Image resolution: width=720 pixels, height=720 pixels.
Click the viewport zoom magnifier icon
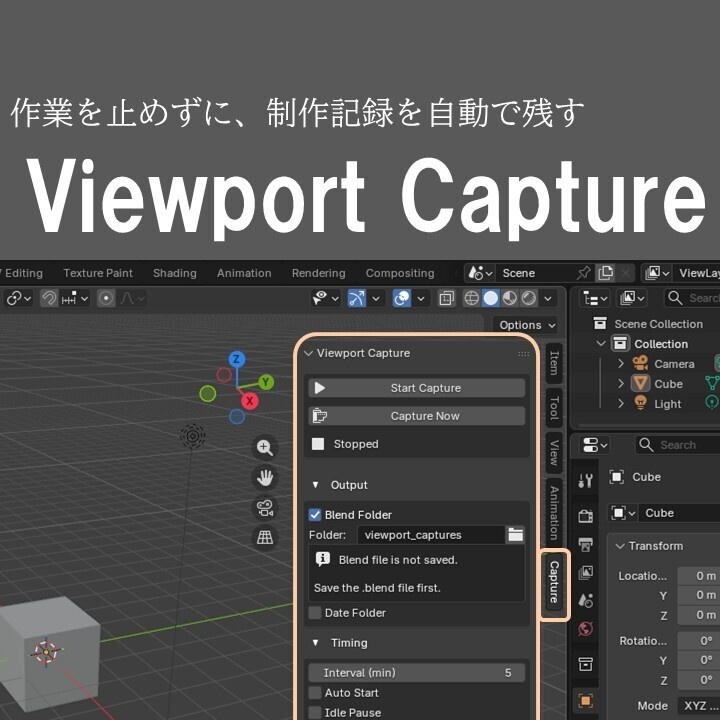[265, 447]
